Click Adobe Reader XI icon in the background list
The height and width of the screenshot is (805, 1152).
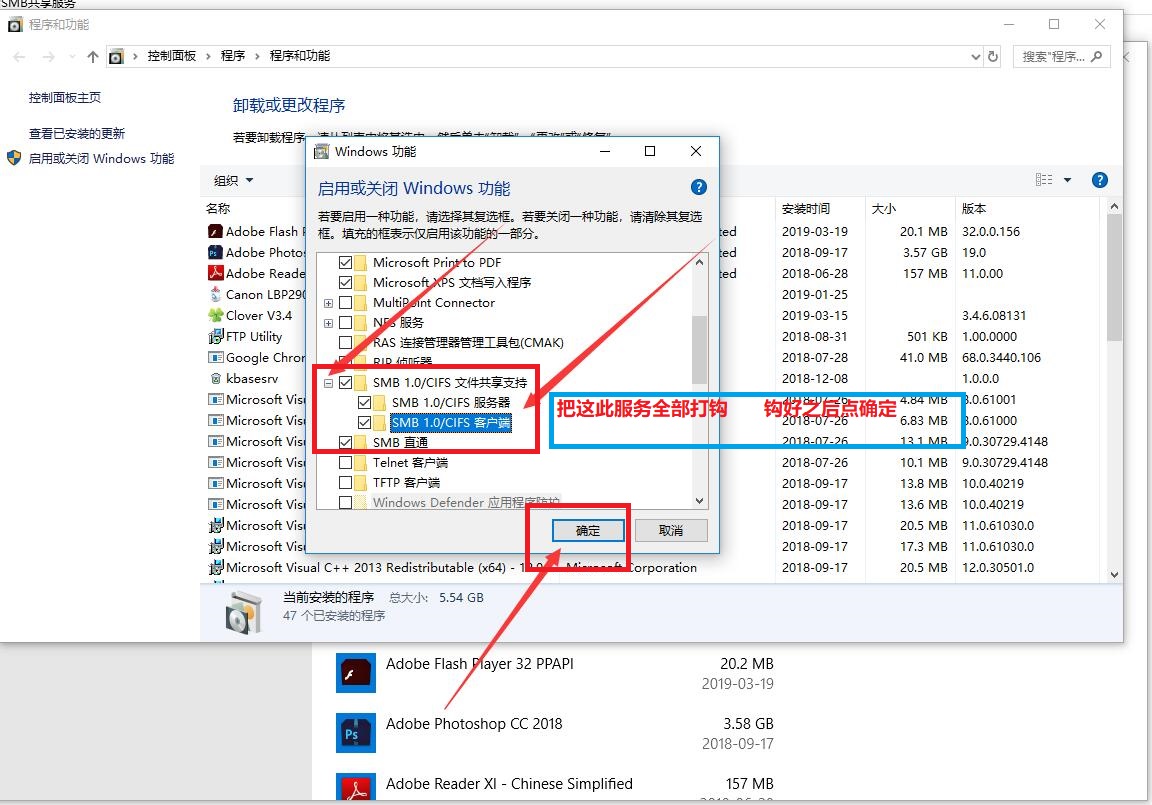click(x=356, y=787)
